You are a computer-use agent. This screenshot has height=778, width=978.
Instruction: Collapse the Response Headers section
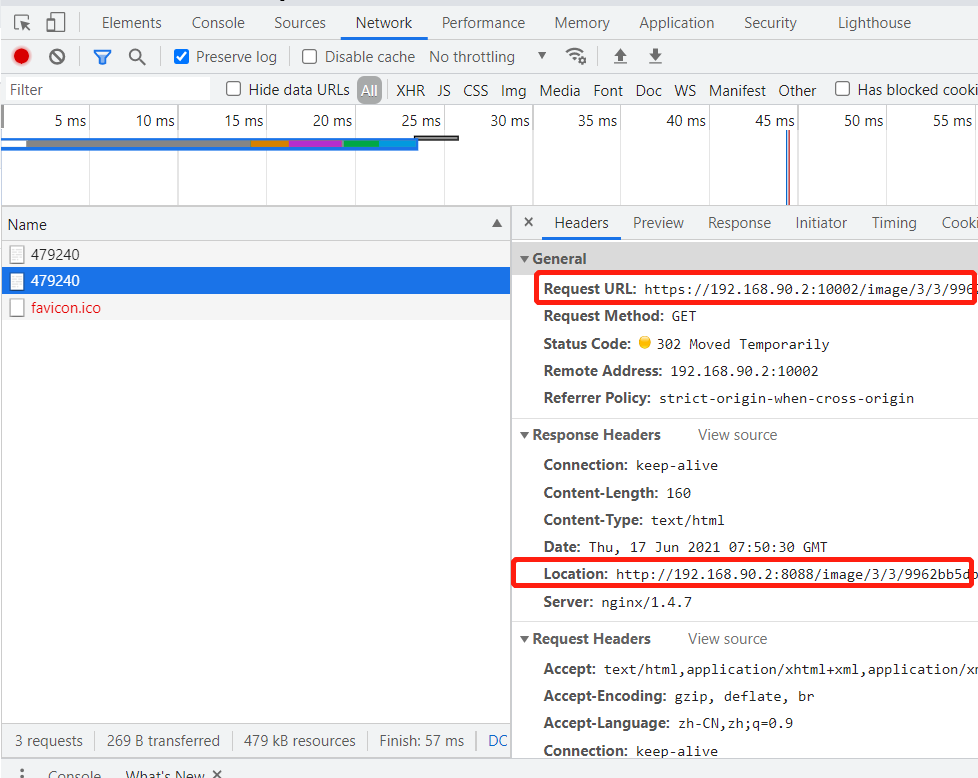(x=525, y=435)
